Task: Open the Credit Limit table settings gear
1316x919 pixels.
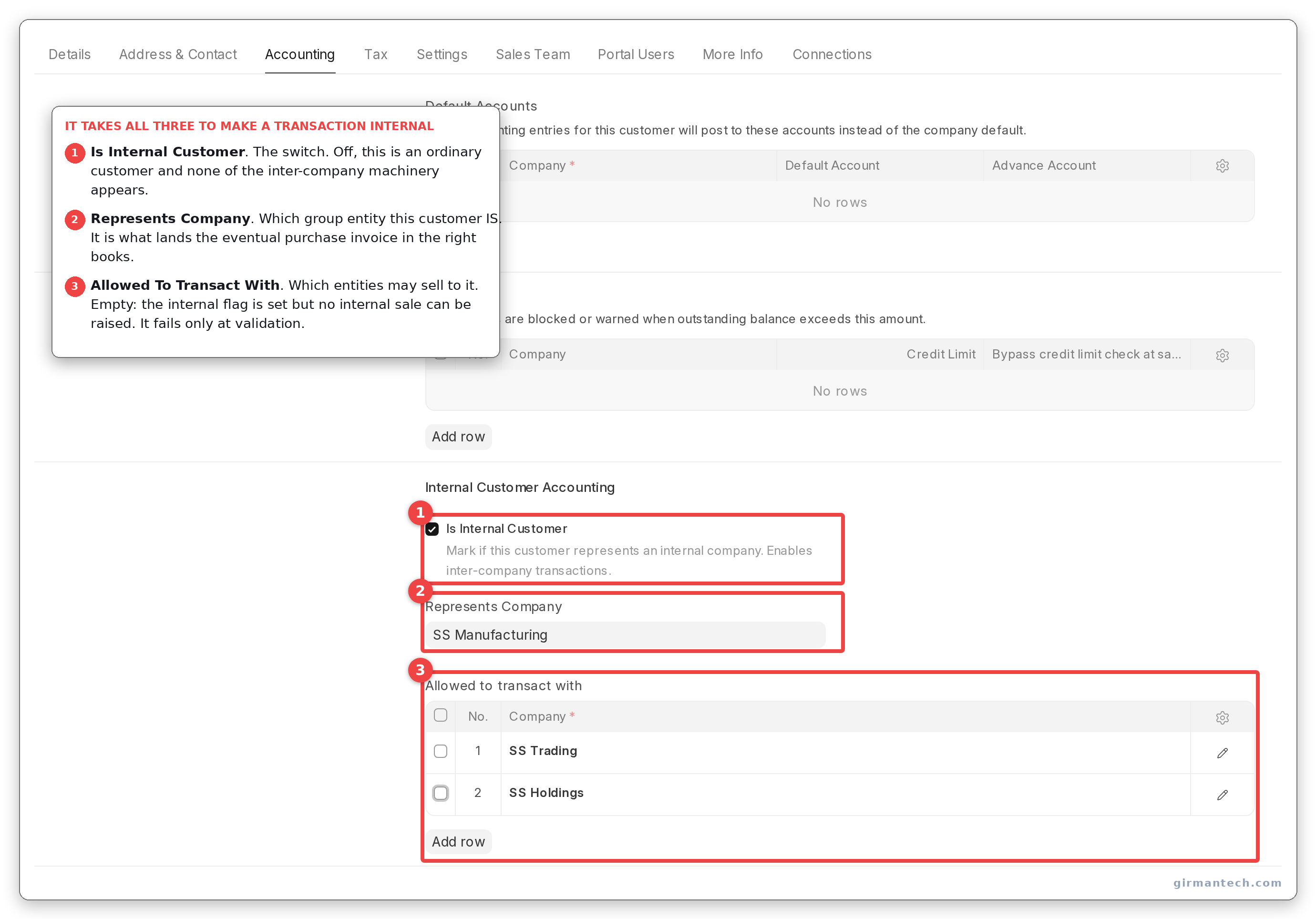Action: tap(1222, 355)
